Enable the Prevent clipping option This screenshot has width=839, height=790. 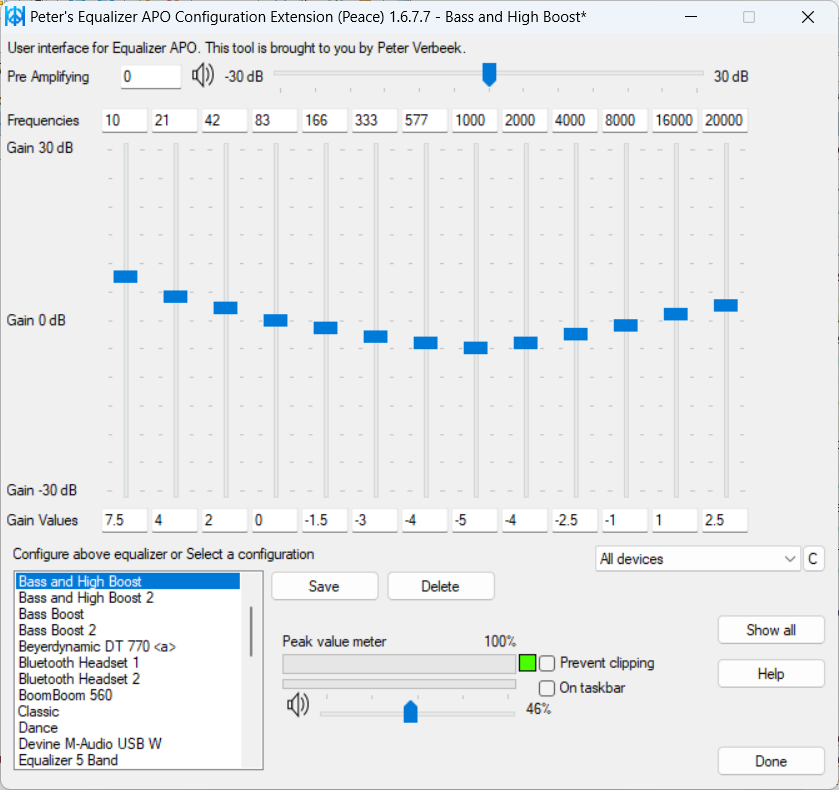pos(547,663)
